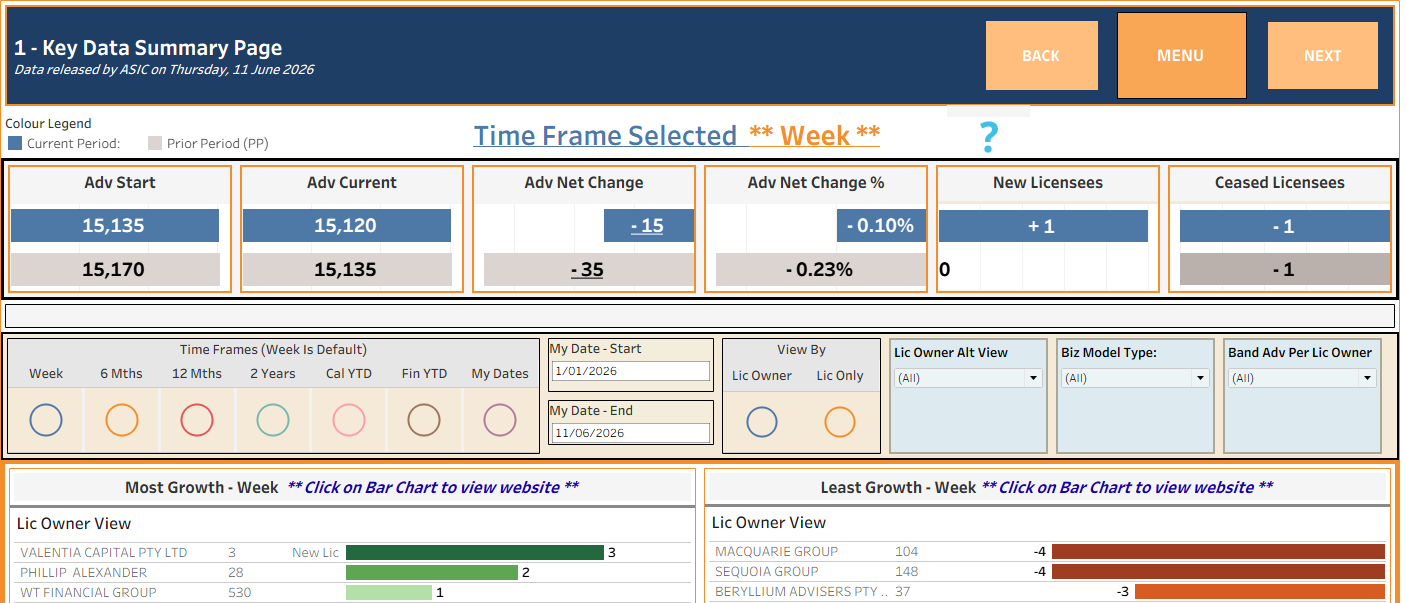The height and width of the screenshot is (603, 1406).
Task: Choose the Lic Only view circle
Action: tap(840, 422)
